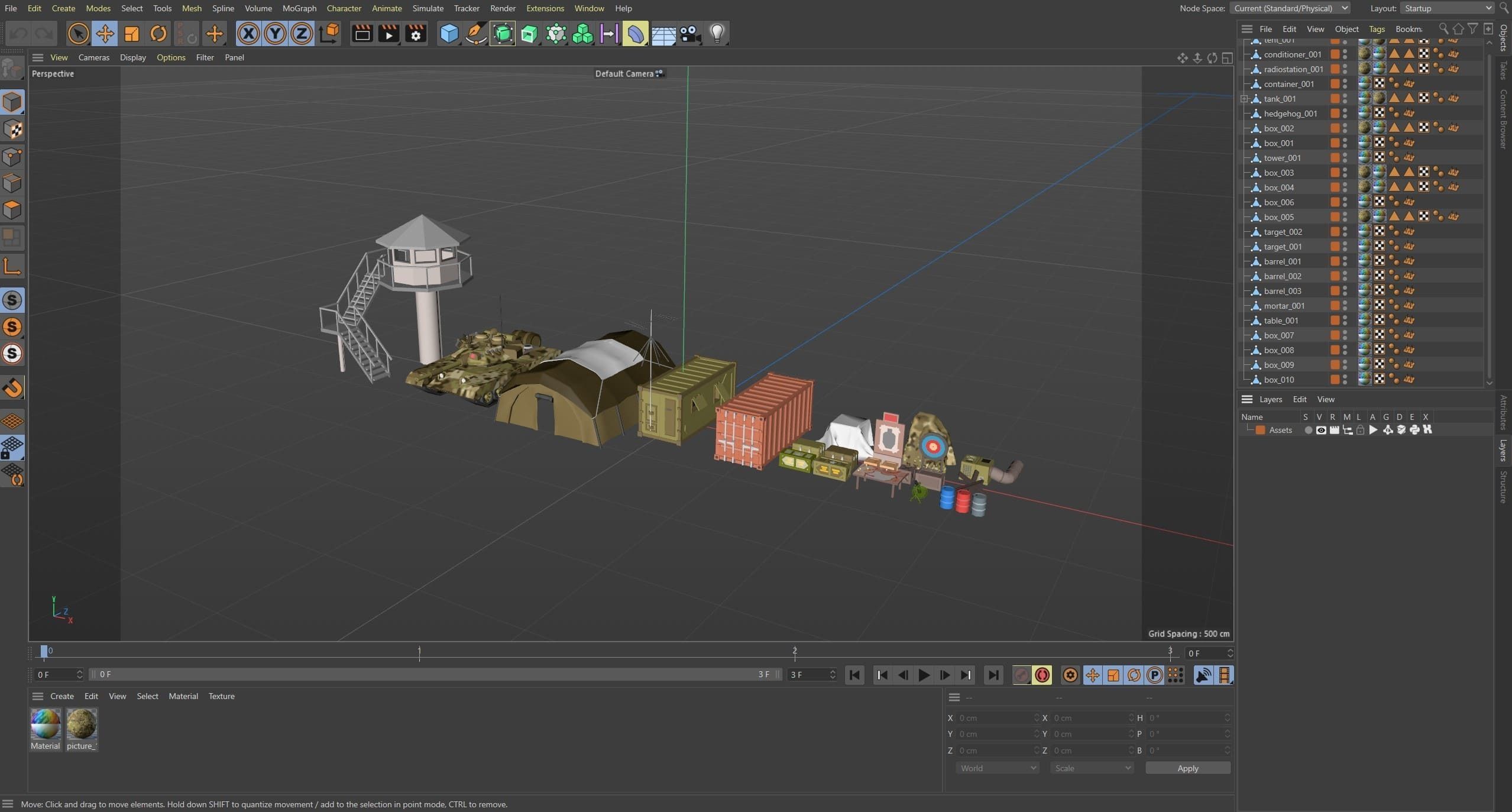The width and height of the screenshot is (1512, 812).
Task: Add a Cube primitive object
Action: [449, 34]
